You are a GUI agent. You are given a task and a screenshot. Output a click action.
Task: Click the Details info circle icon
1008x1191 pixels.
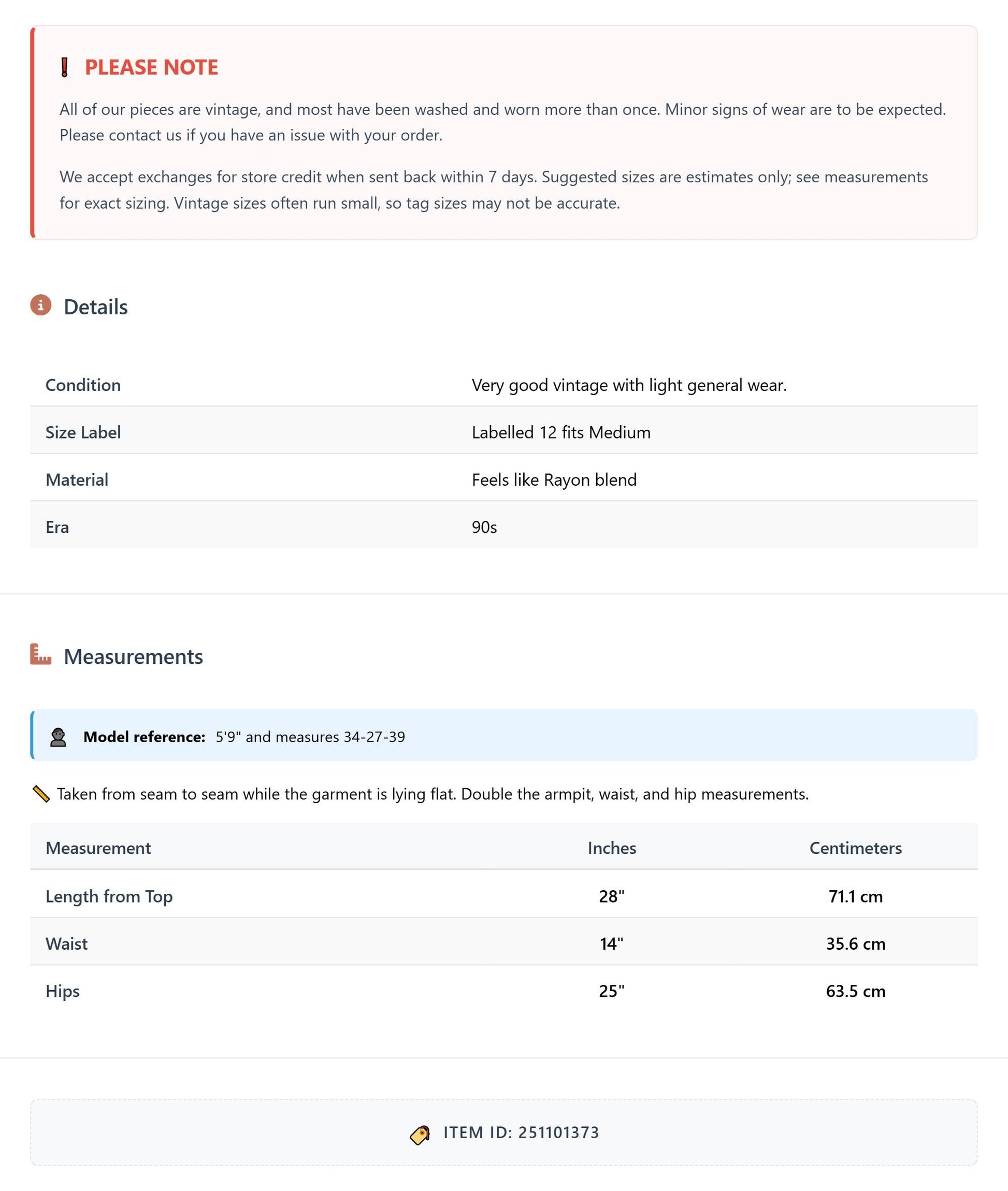40,305
